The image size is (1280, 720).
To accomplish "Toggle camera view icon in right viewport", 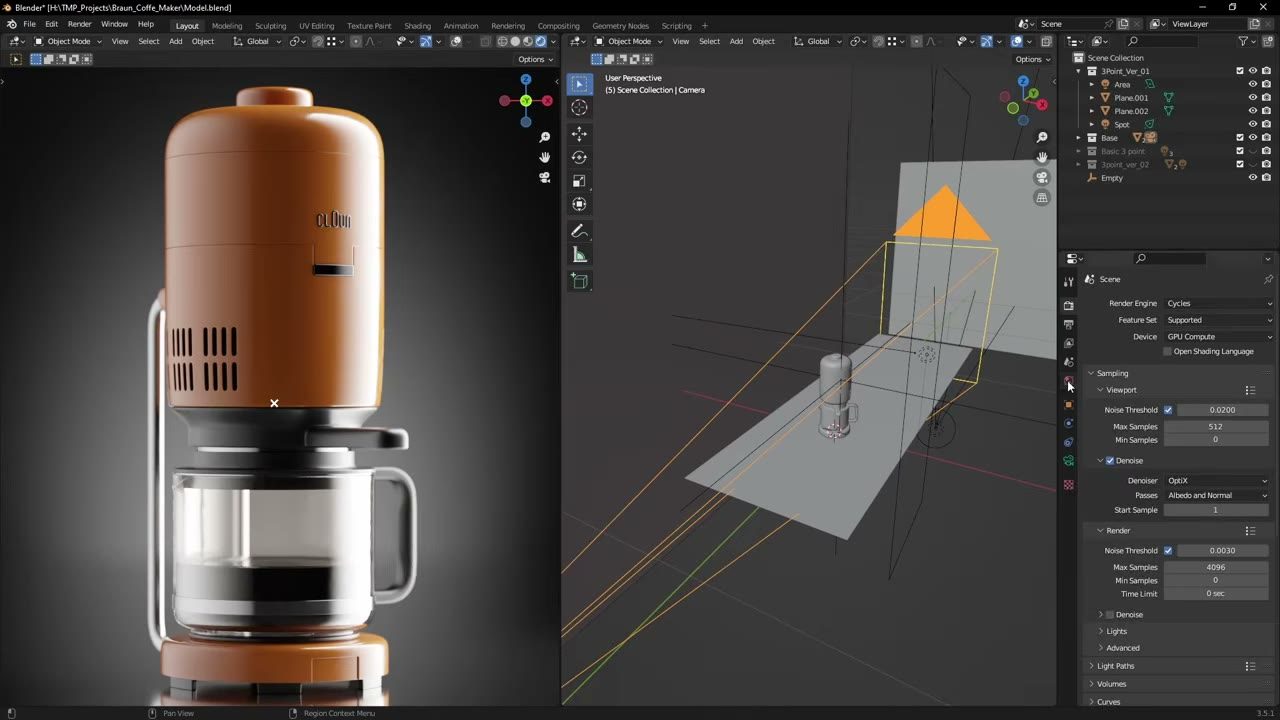I will click(x=1042, y=177).
